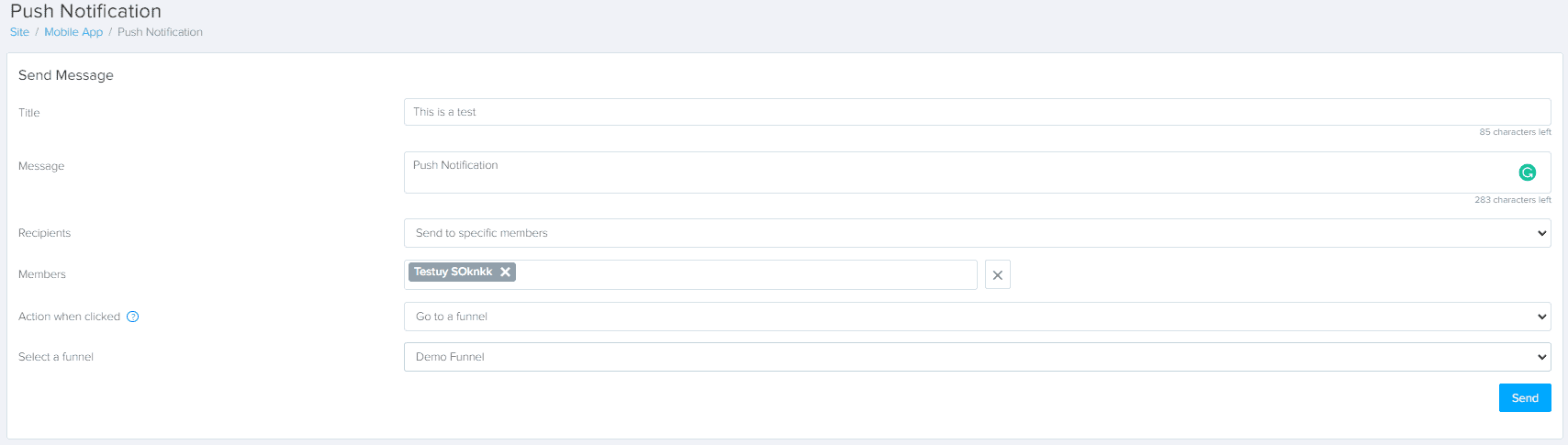
Task: Click the Action when clicked label
Action: click(69, 317)
